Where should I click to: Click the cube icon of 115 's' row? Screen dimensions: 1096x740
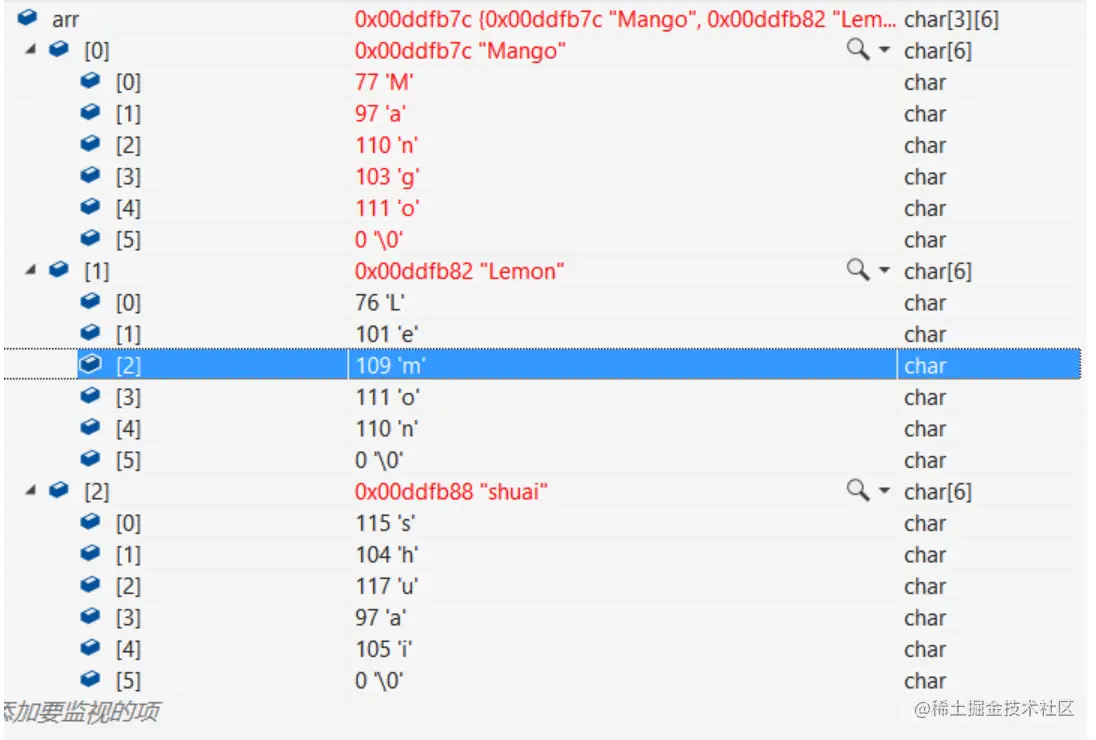[91, 521]
